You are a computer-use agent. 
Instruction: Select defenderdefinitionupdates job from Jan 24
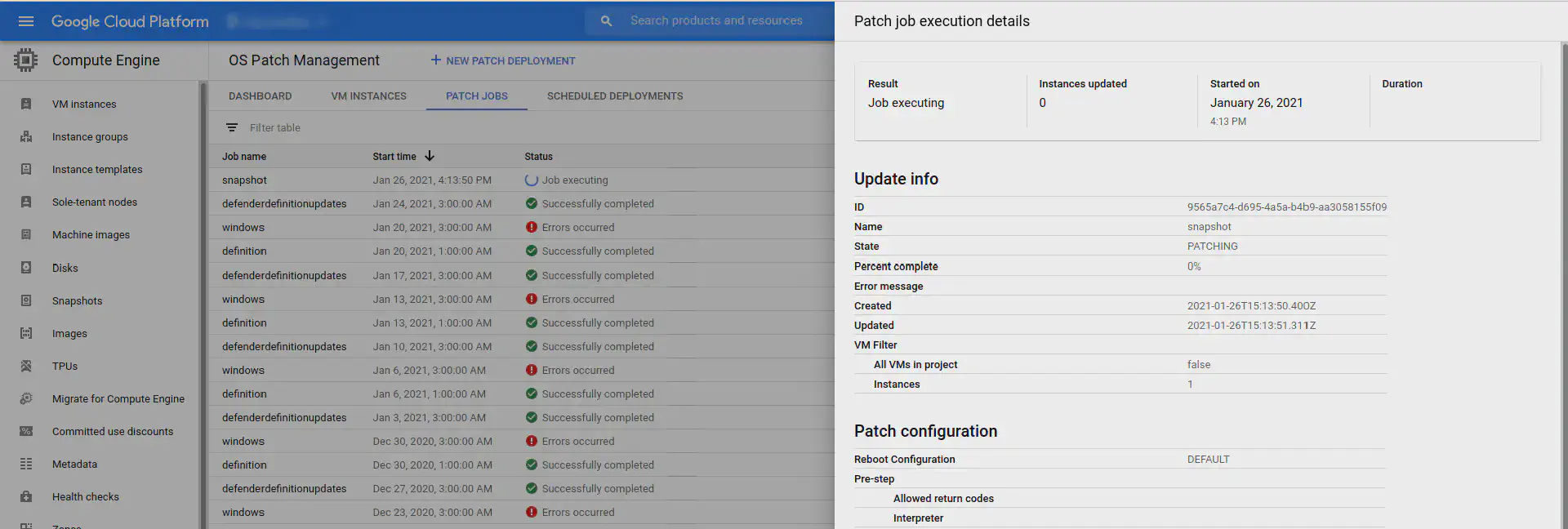pos(284,203)
